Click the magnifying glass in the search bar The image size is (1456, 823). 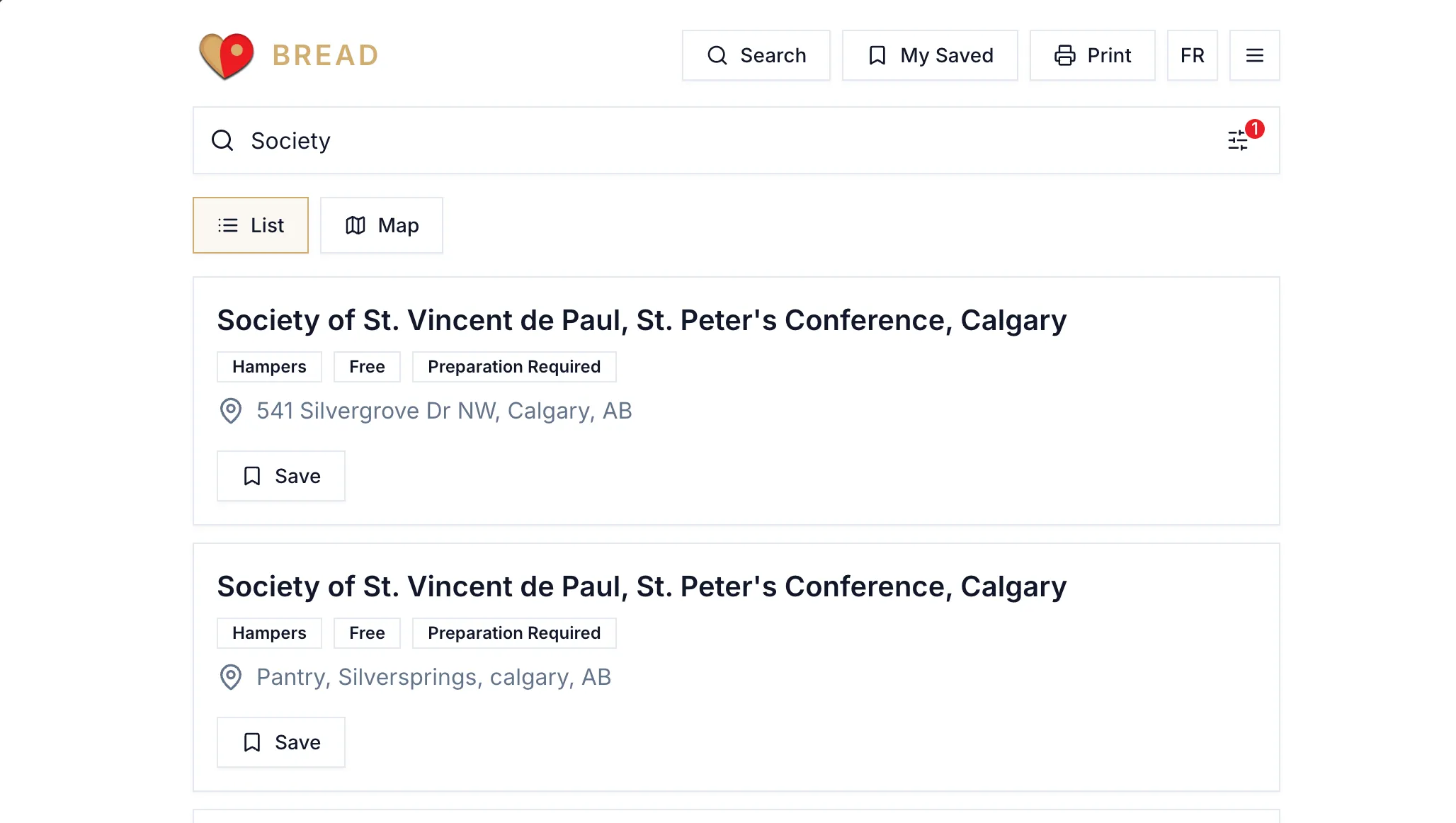pyautogui.click(x=222, y=140)
